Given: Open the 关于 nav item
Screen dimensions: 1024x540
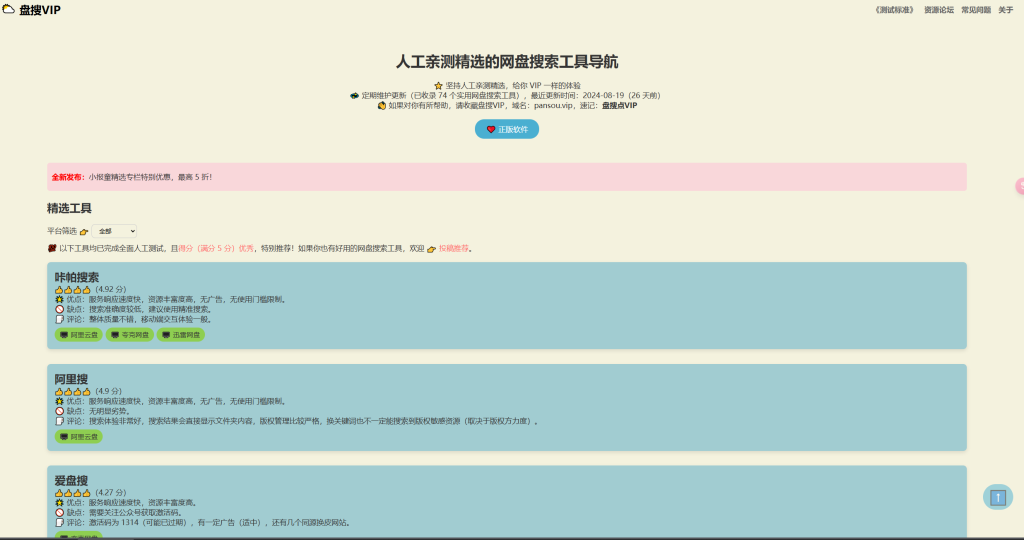Looking at the screenshot, I should point(1006,10).
